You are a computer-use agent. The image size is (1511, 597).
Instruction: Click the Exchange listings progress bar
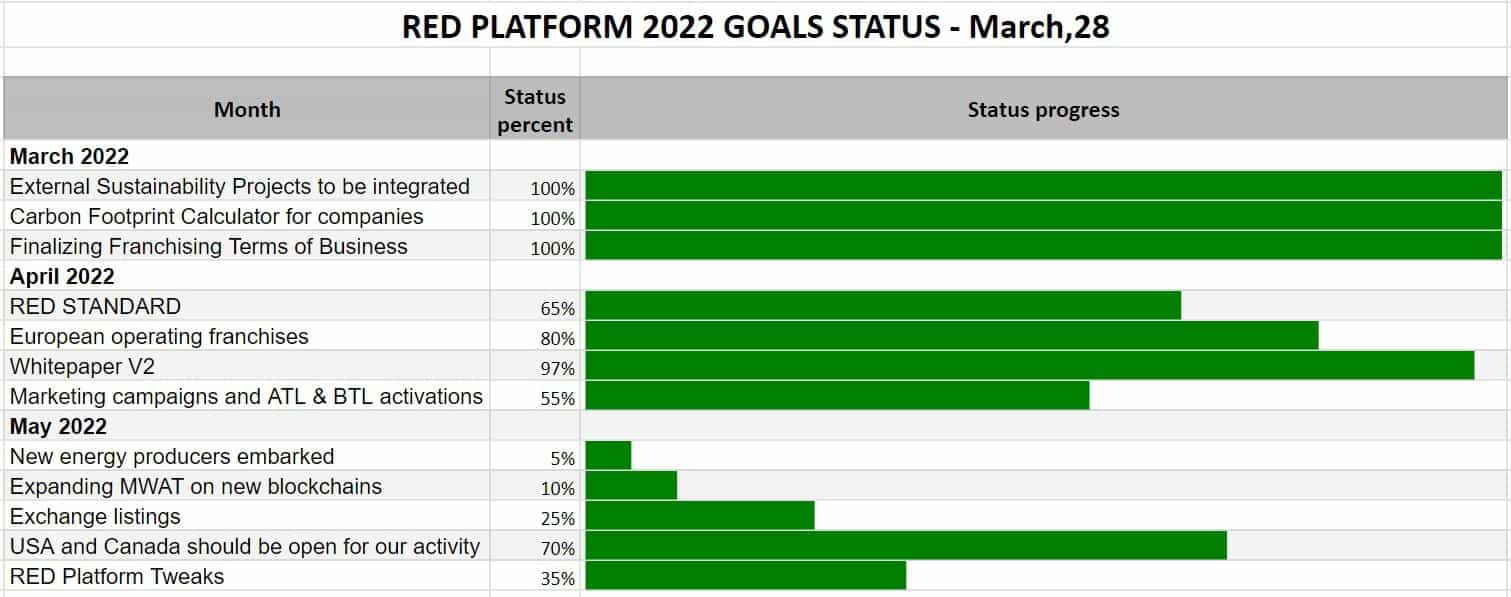700,516
